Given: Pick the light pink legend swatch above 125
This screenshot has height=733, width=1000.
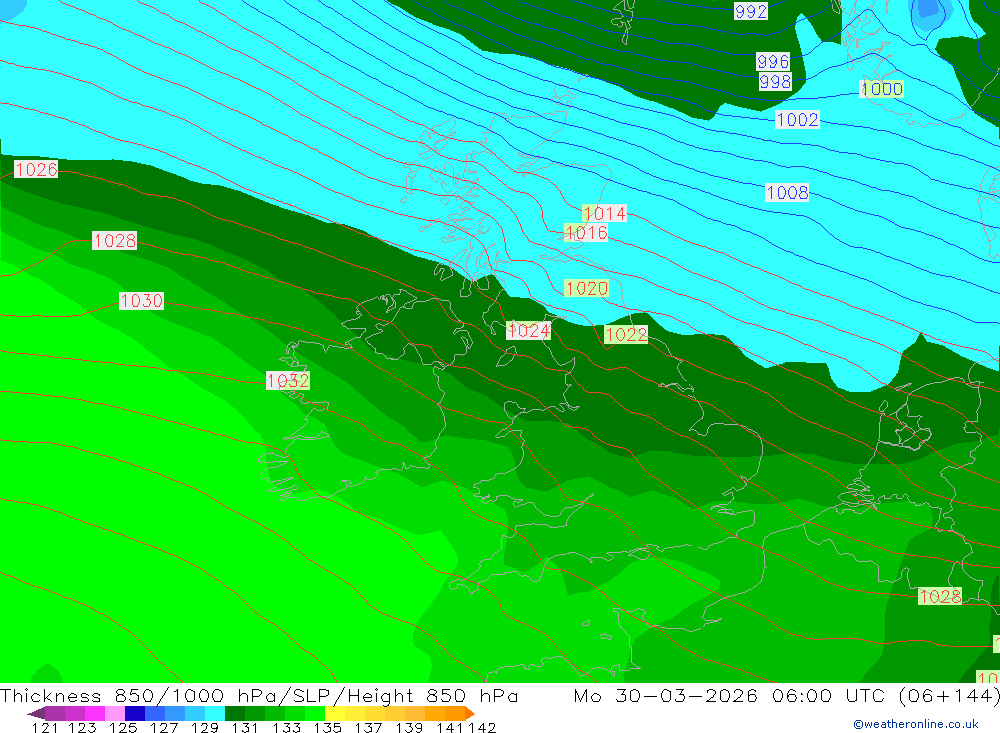Looking at the screenshot, I should point(115,713).
